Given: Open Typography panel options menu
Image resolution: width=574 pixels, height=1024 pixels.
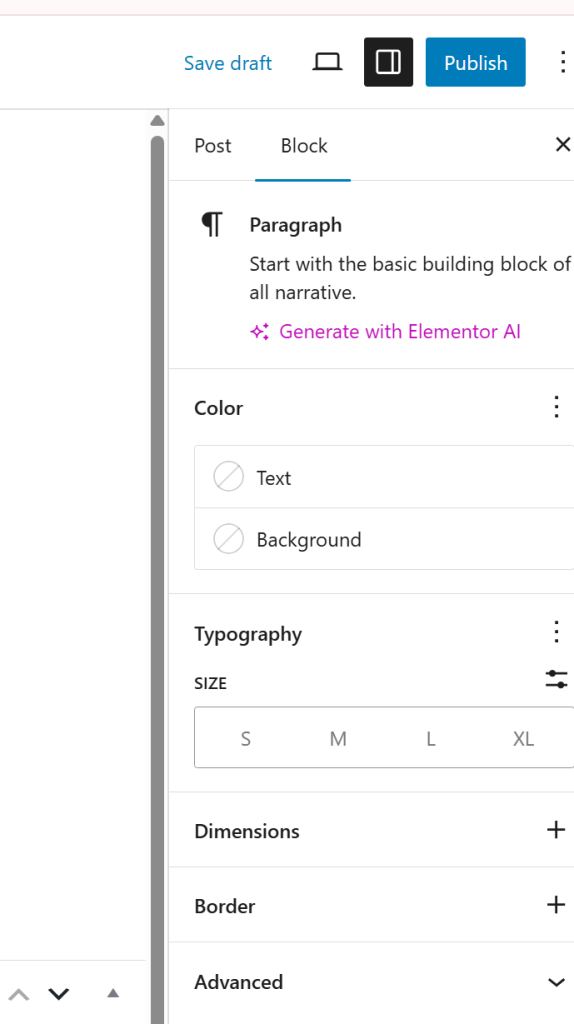Looking at the screenshot, I should click(556, 632).
